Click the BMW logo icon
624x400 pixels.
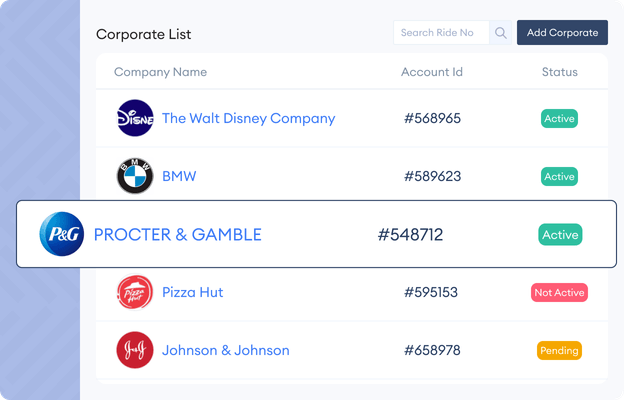tap(135, 176)
